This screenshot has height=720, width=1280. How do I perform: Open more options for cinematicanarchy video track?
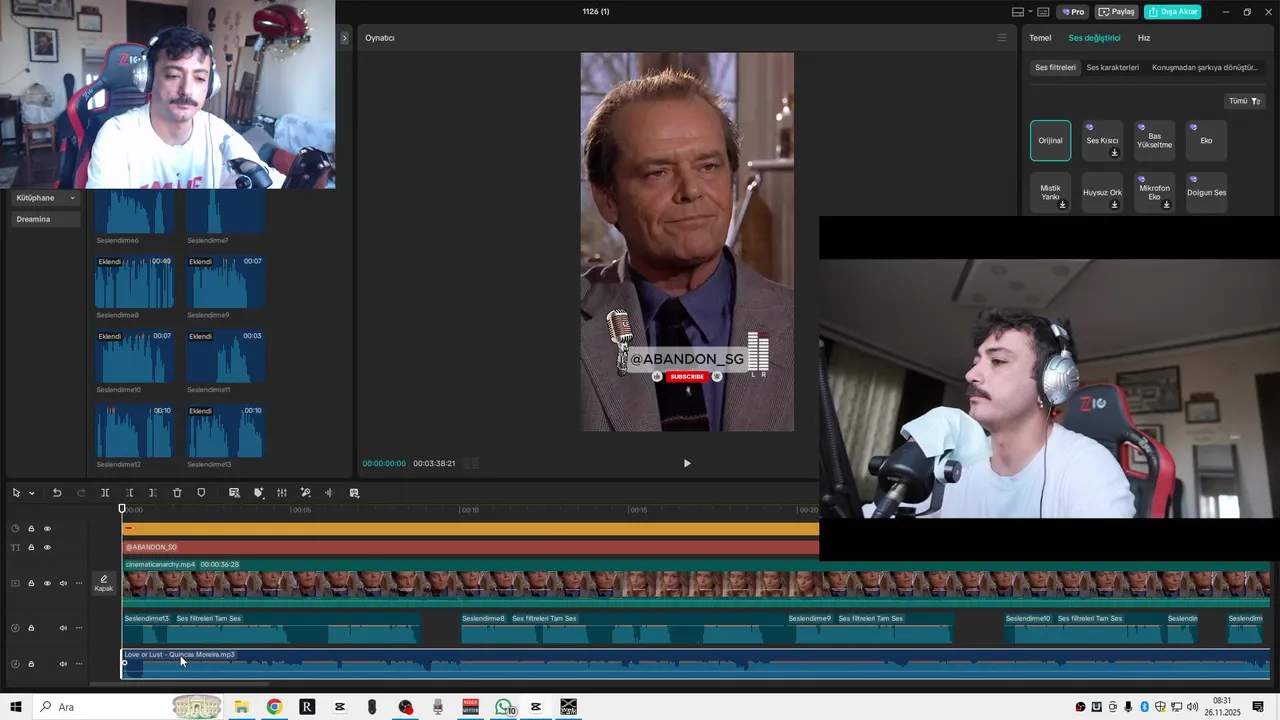click(79, 583)
